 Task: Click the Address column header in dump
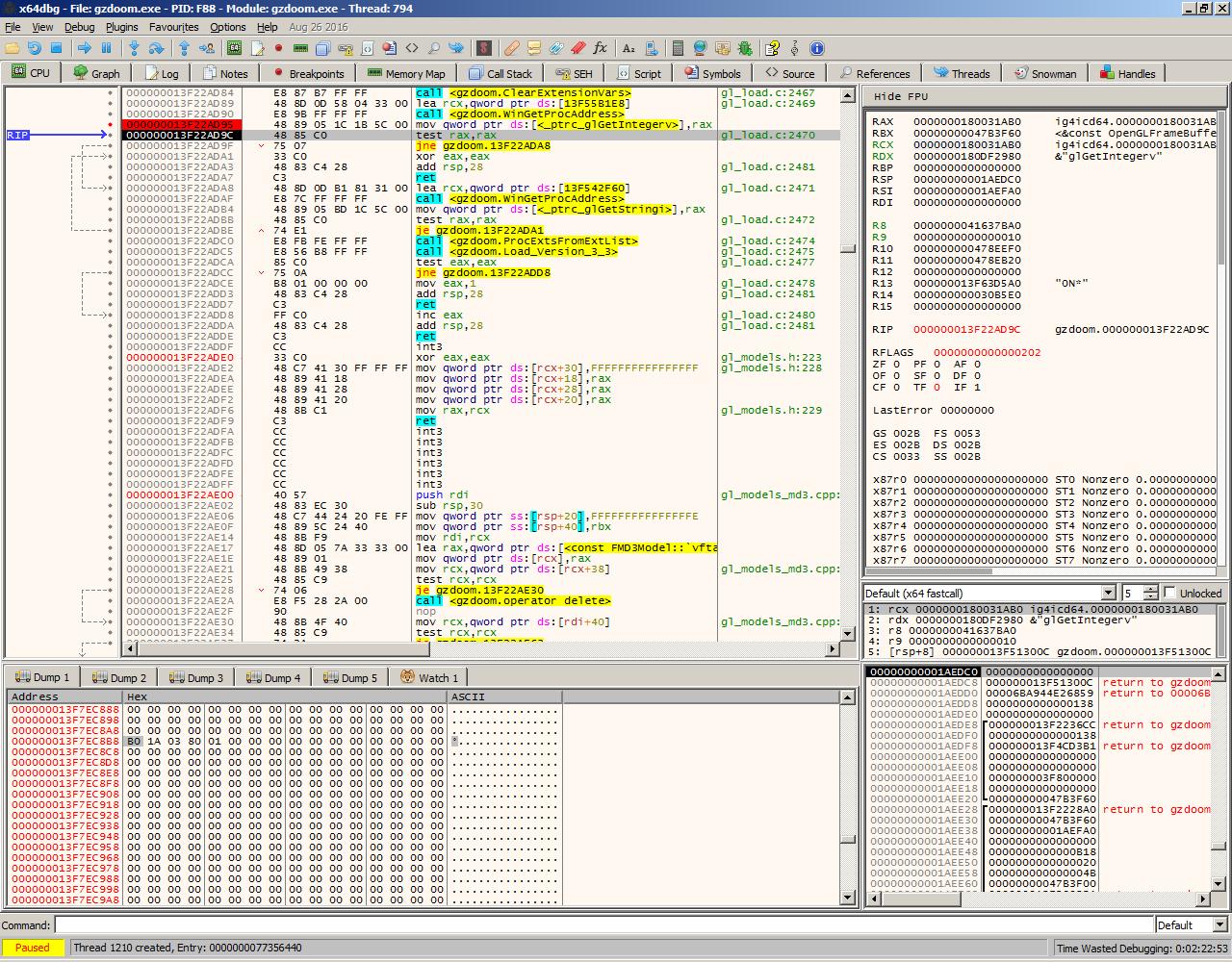point(64,696)
